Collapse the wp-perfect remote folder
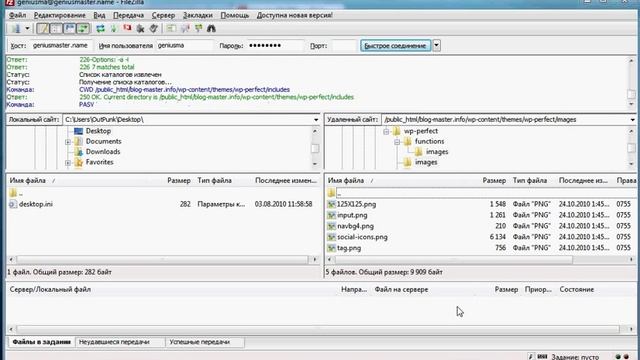Viewport: 640px width, 360px height. click(x=386, y=131)
